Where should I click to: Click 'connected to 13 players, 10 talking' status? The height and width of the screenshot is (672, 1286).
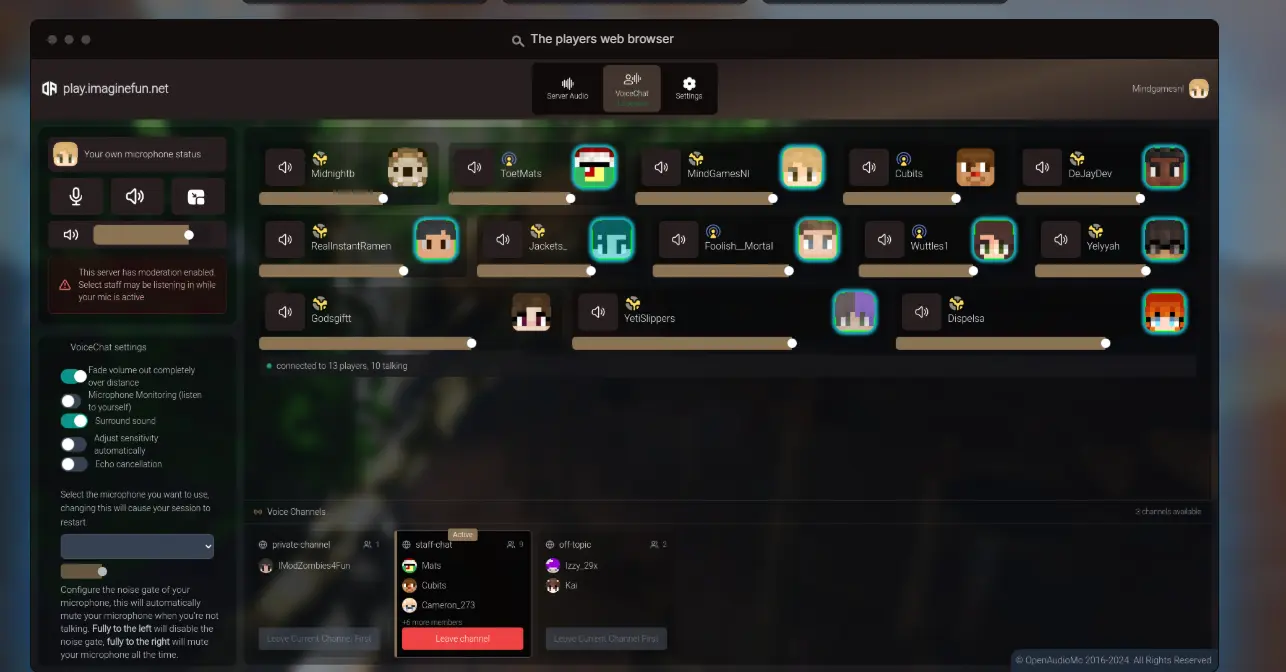[x=341, y=366]
